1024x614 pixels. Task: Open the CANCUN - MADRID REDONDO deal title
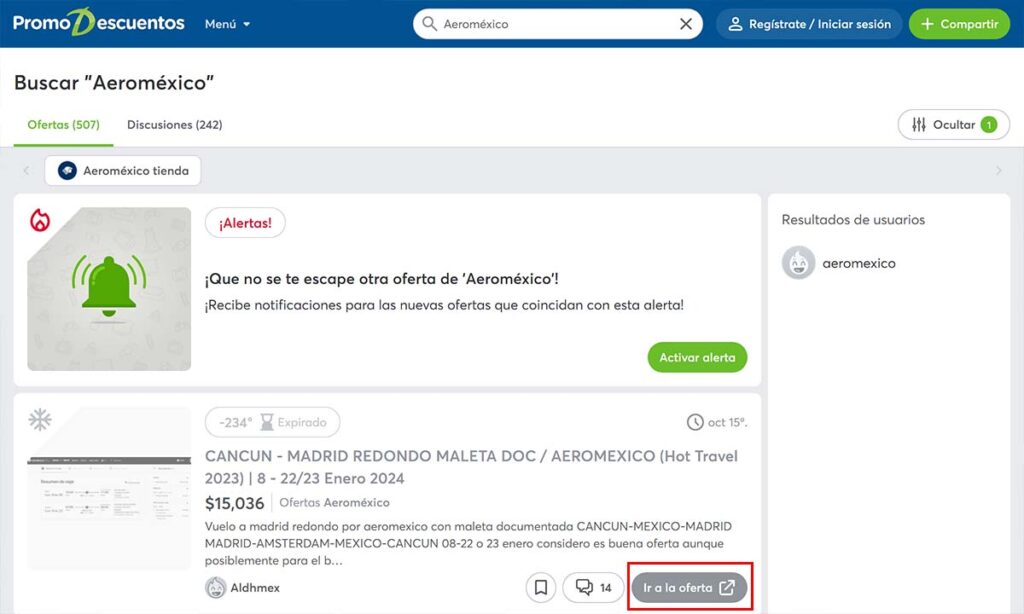click(471, 467)
